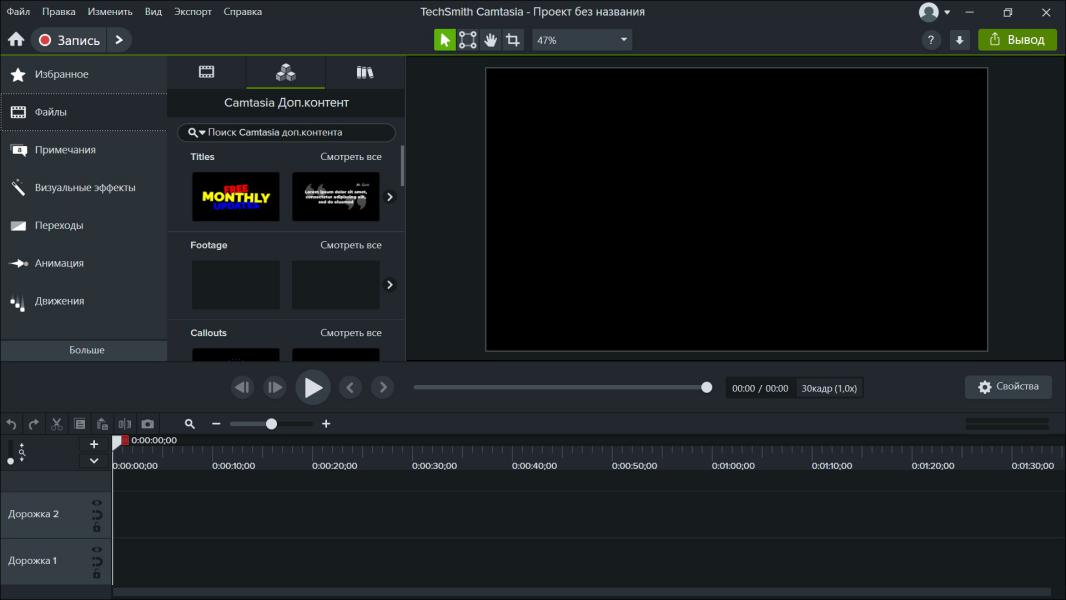1066x600 pixels.
Task: Click the download arrow icon near Вывод
Action: click(959, 40)
